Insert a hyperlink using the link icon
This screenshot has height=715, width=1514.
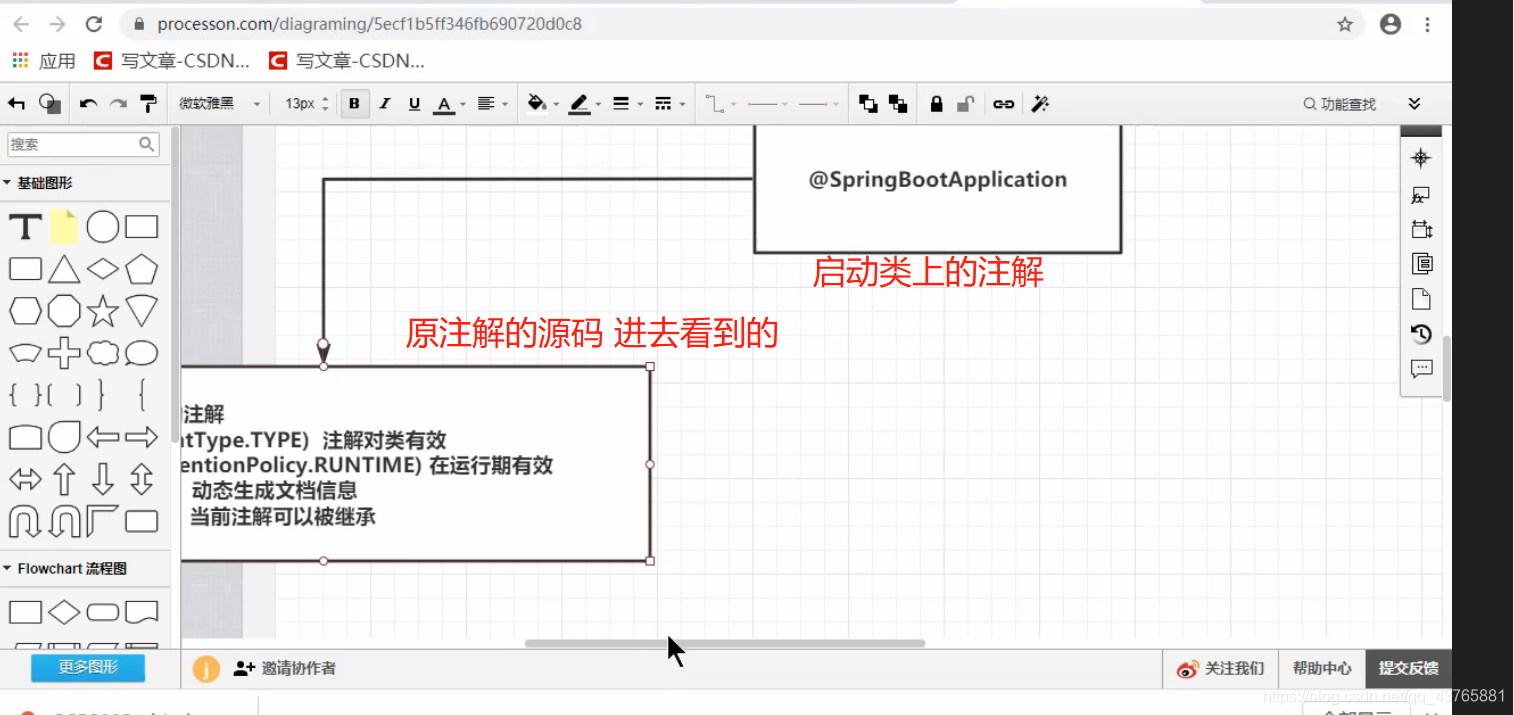click(1004, 103)
